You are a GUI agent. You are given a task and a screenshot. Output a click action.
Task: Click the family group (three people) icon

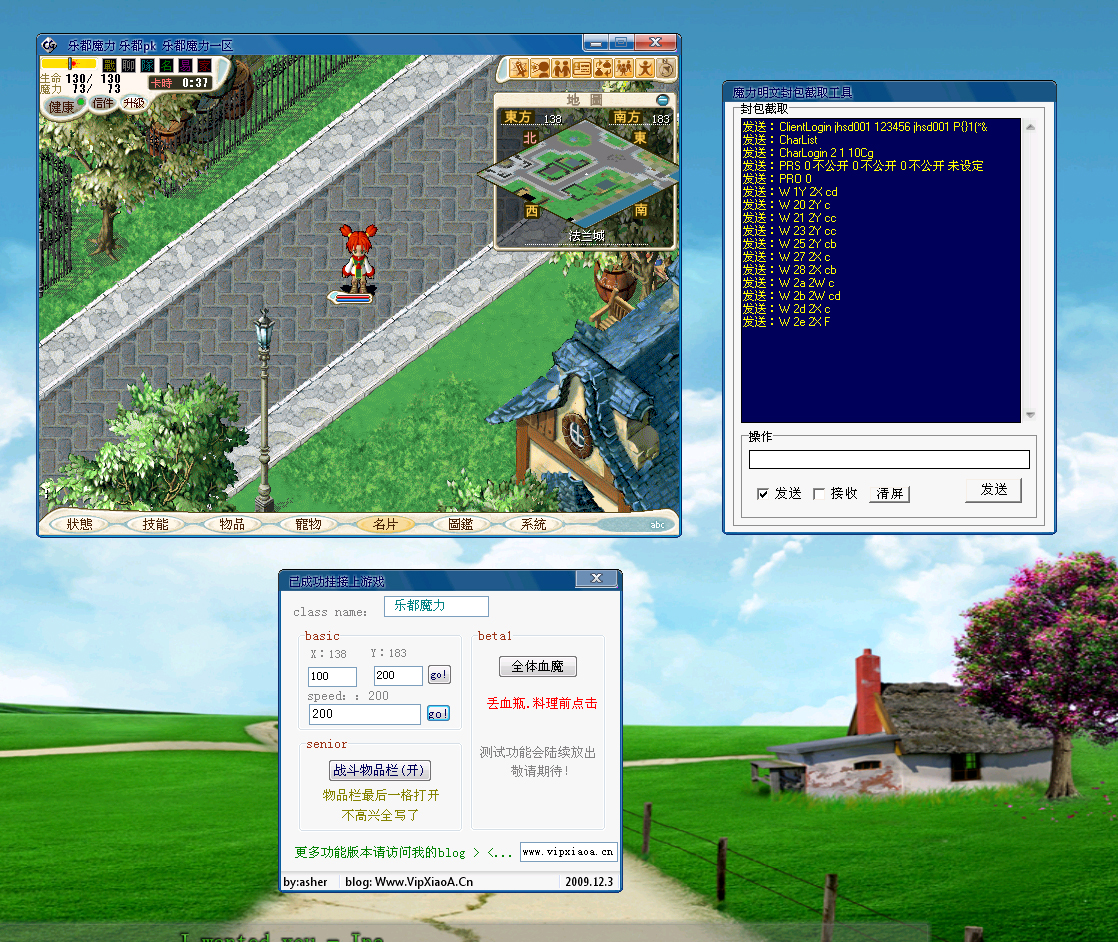point(625,68)
